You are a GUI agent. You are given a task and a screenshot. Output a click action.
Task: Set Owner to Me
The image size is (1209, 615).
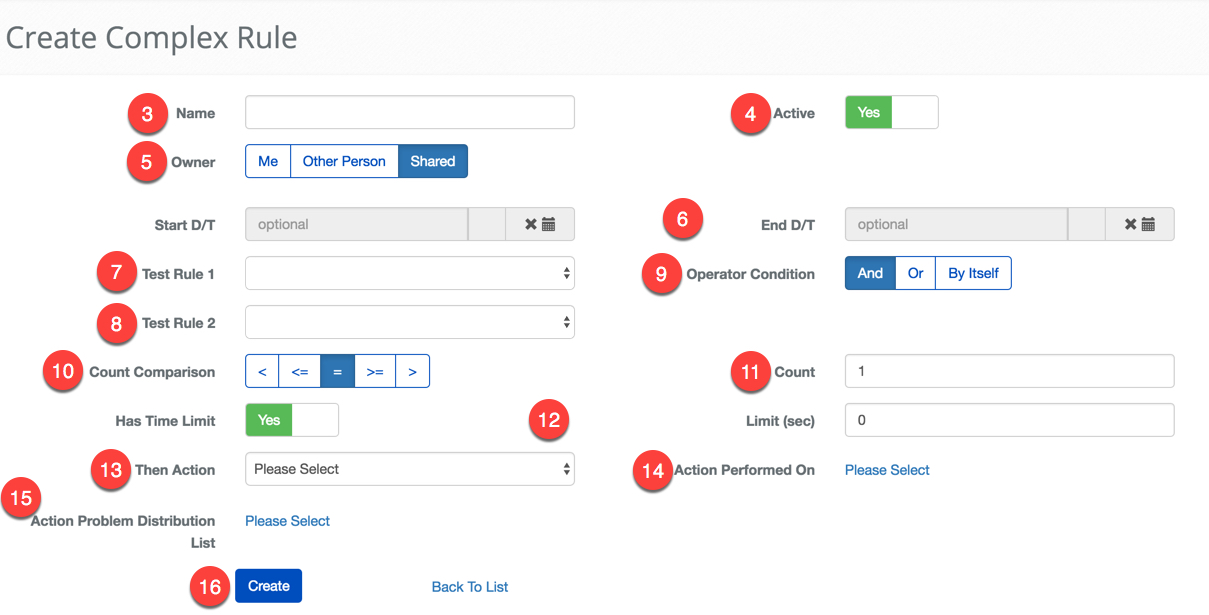point(268,162)
